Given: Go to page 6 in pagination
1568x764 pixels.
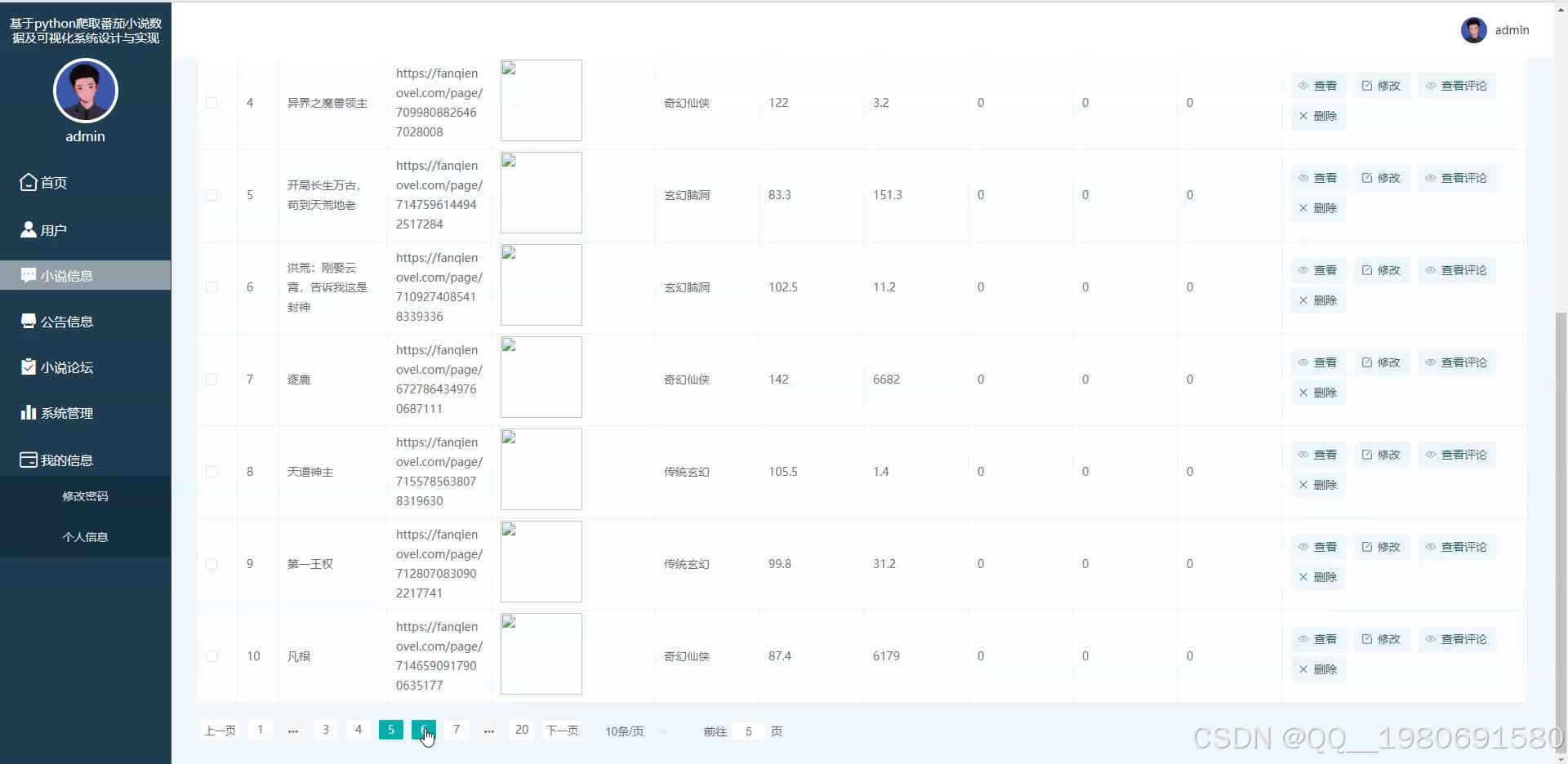Looking at the screenshot, I should tap(424, 730).
